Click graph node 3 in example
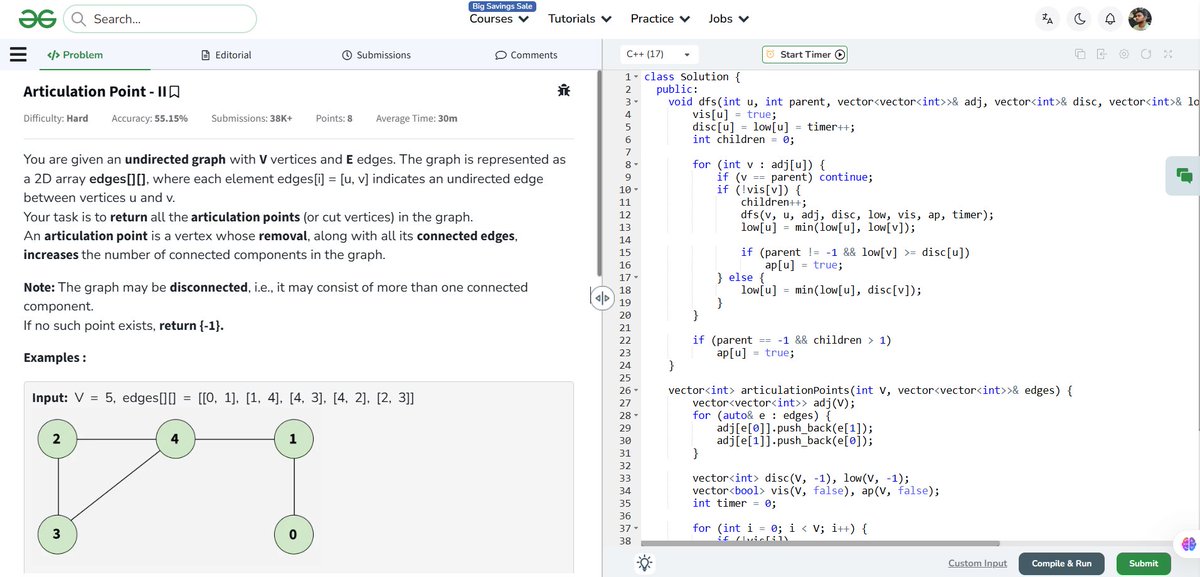This screenshot has height=577, width=1200. (57, 535)
